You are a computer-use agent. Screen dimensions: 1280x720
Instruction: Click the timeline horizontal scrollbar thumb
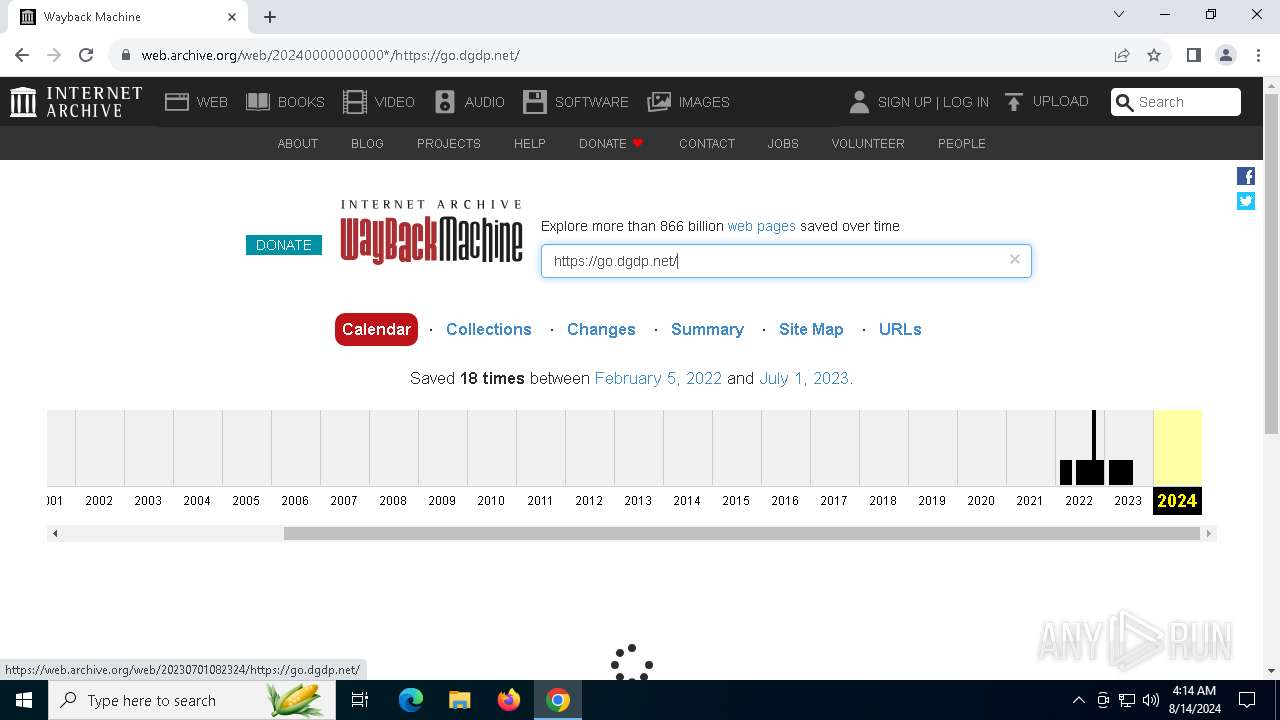click(741, 533)
